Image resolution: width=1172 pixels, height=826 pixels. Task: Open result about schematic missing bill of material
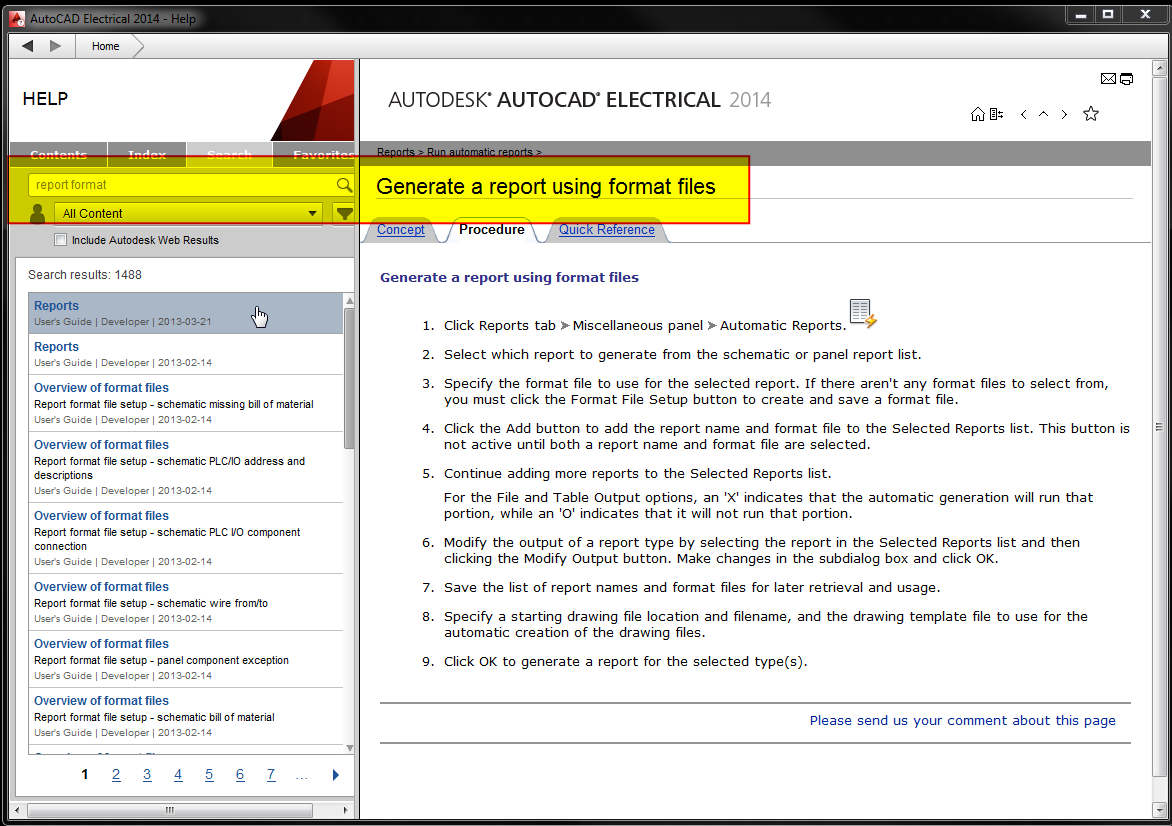186,403
